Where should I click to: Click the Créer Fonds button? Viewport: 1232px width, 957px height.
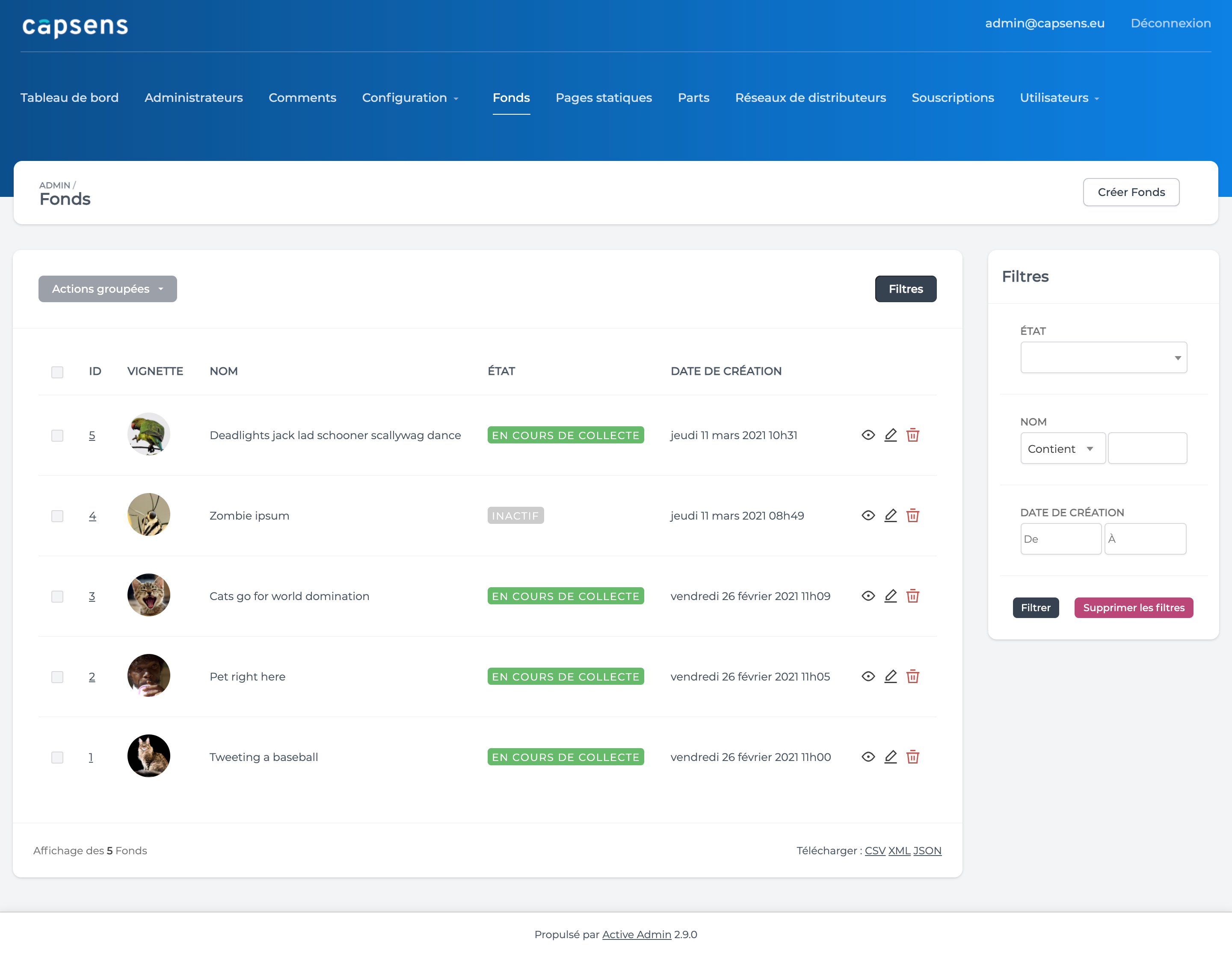[x=1131, y=192]
